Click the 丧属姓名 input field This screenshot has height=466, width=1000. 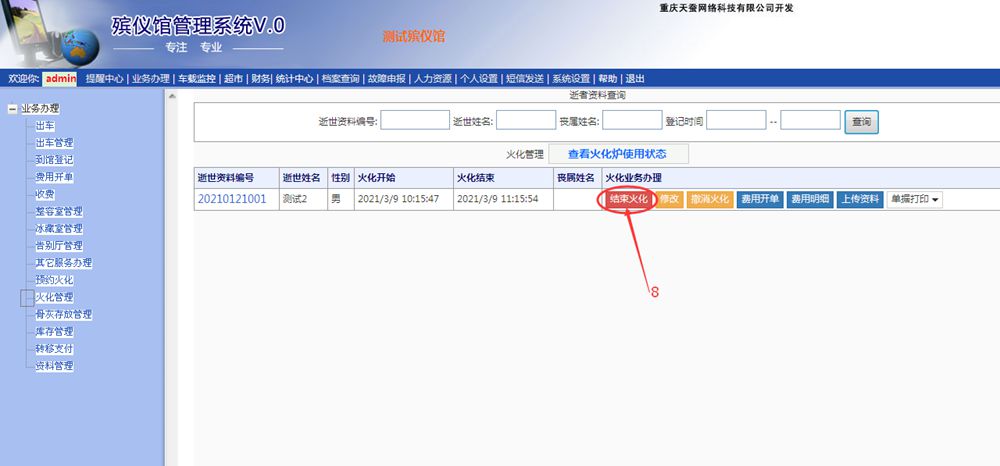tap(631, 121)
